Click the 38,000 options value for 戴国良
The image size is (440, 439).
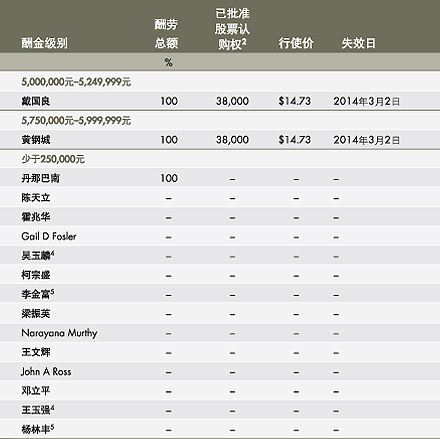pos(232,101)
